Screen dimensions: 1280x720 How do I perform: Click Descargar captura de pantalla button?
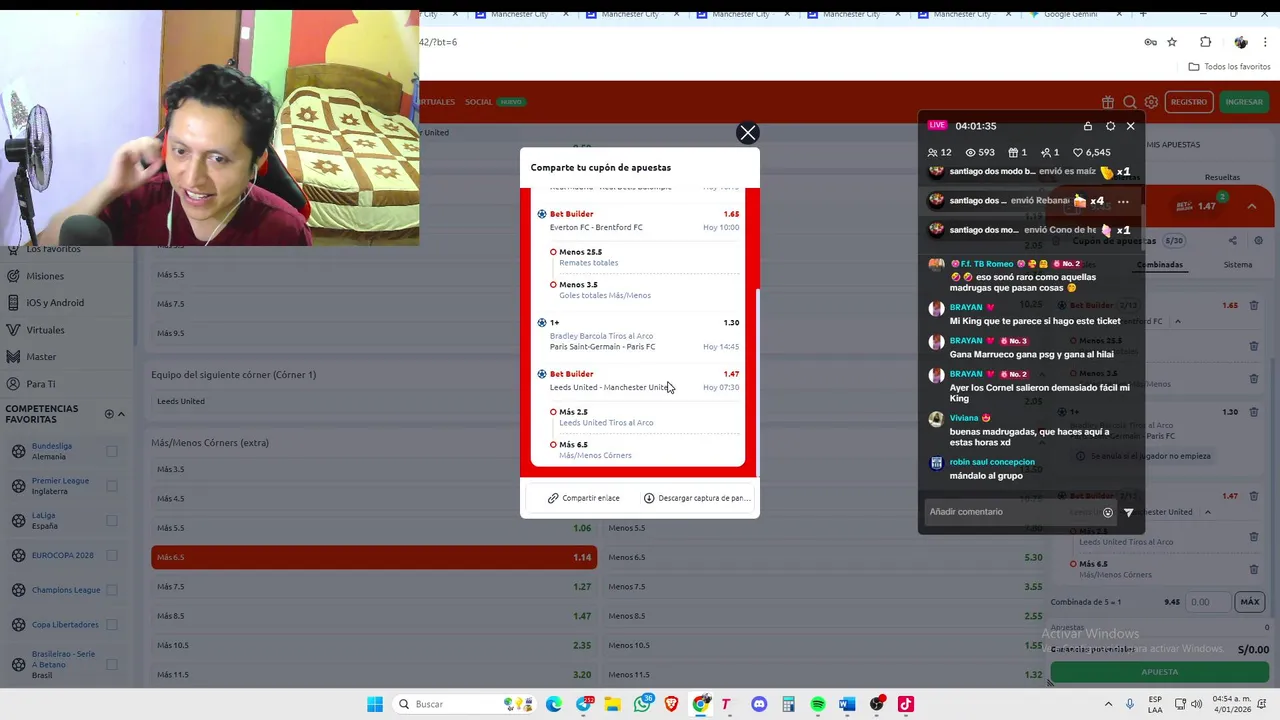[x=697, y=498]
